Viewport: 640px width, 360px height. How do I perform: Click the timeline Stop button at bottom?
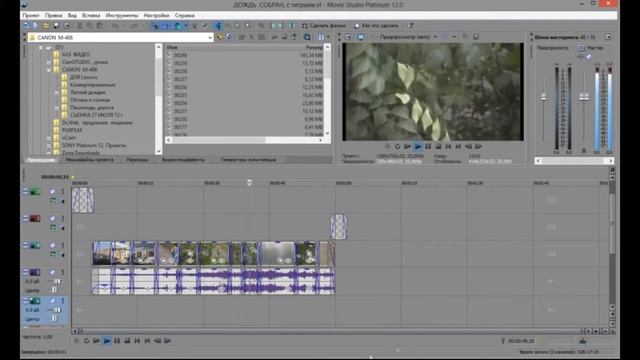pos(127,341)
